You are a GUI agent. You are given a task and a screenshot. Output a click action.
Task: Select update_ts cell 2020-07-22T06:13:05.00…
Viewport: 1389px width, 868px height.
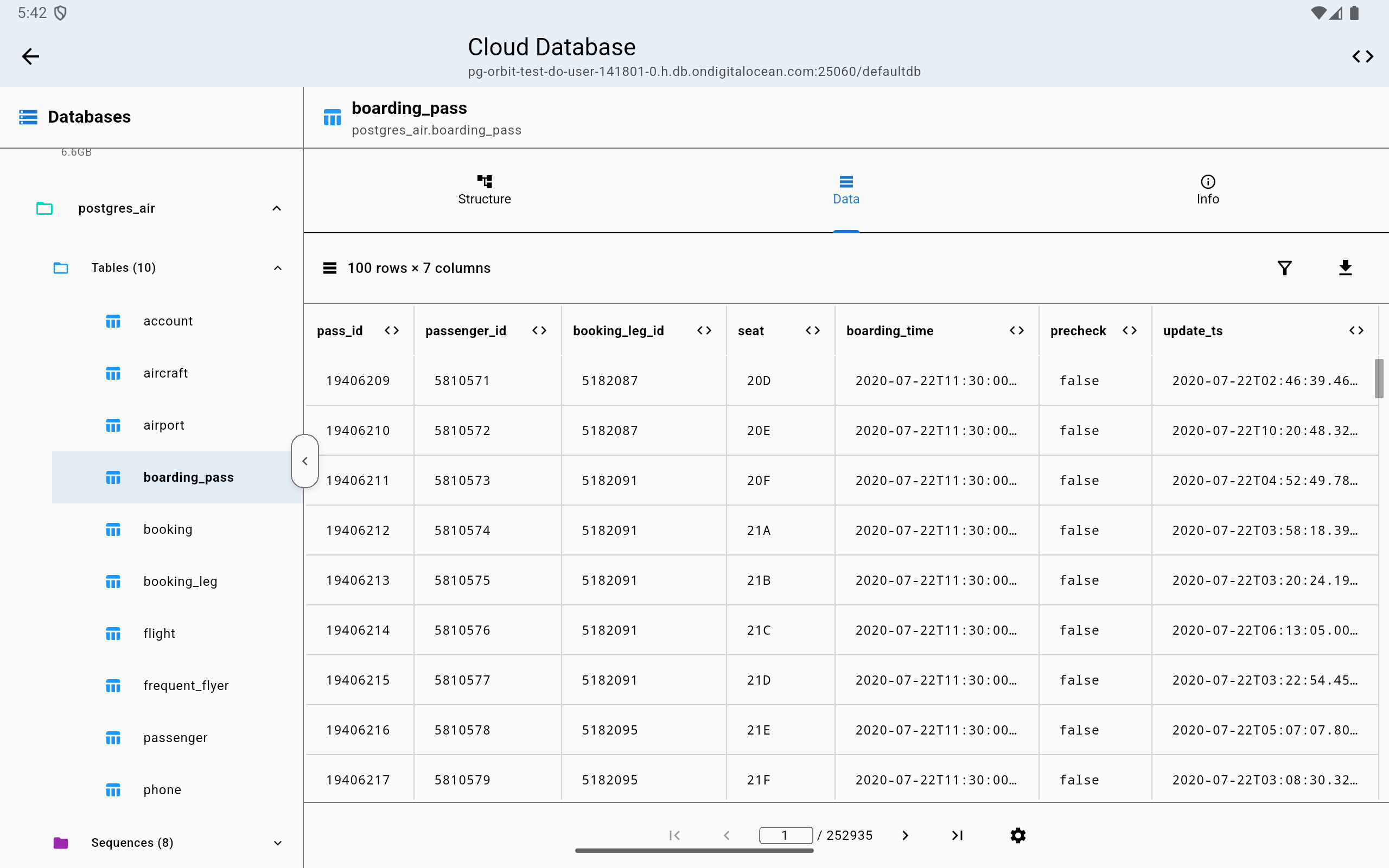(x=1264, y=630)
